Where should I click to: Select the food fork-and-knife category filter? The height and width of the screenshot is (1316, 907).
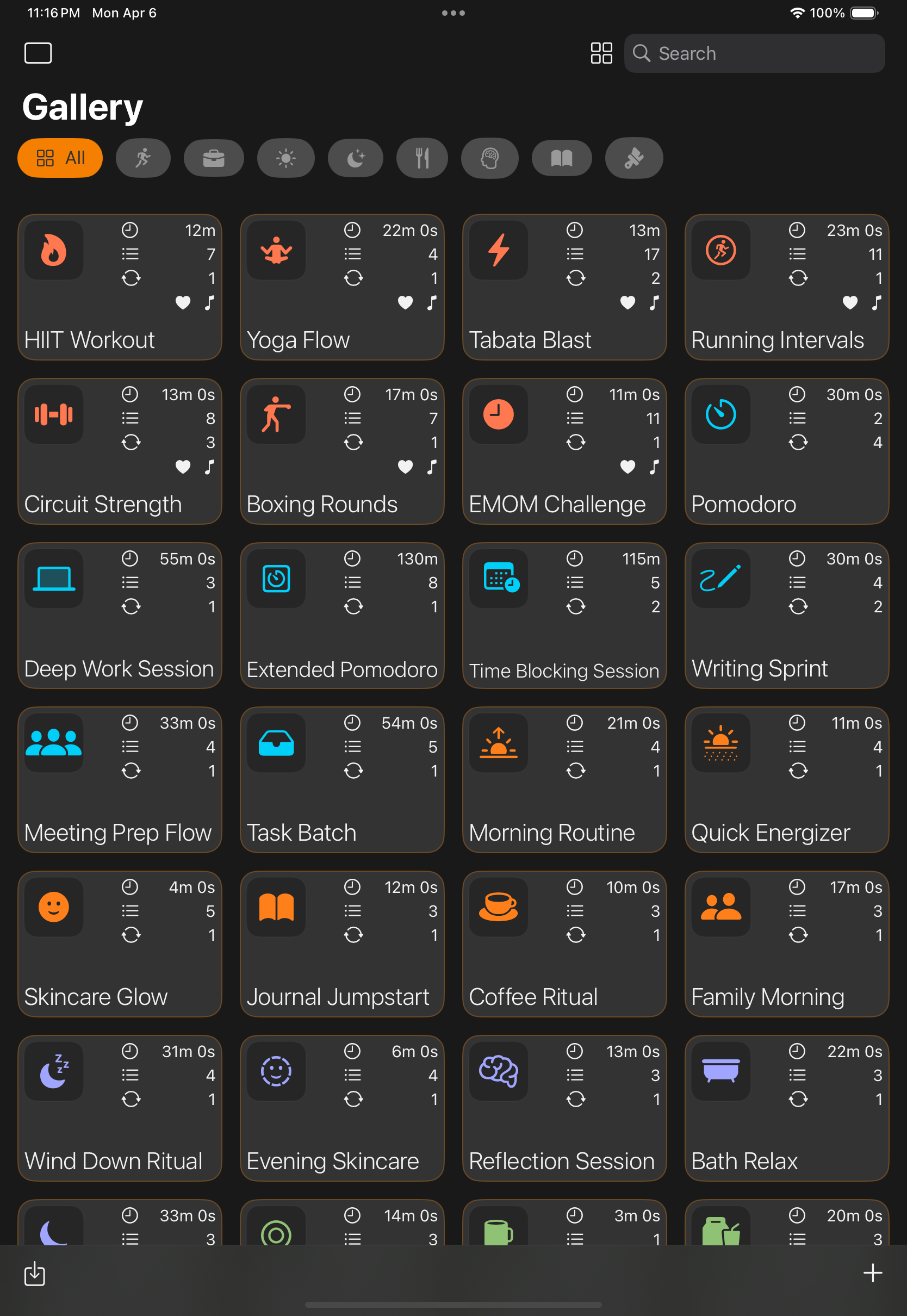[x=421, y=158]
